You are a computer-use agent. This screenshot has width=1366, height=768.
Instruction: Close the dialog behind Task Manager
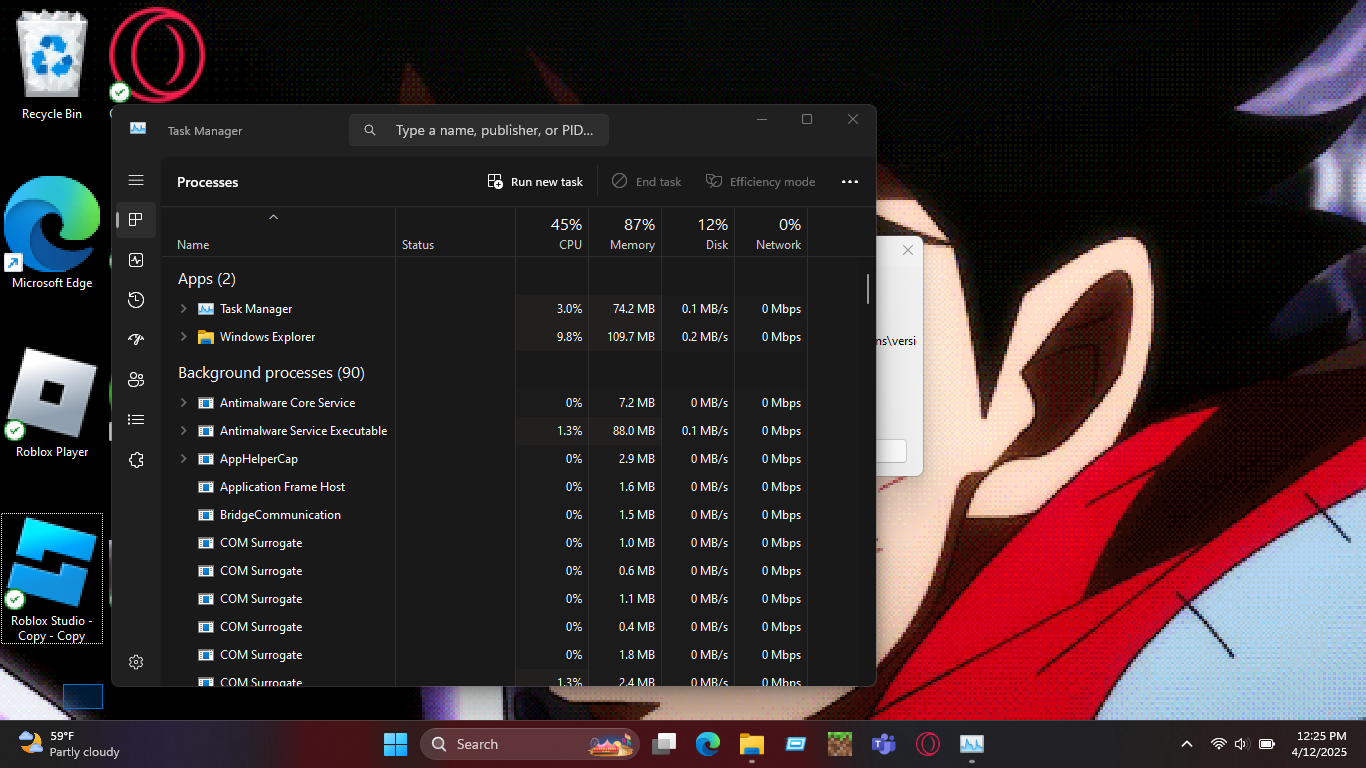coord(907,250)
